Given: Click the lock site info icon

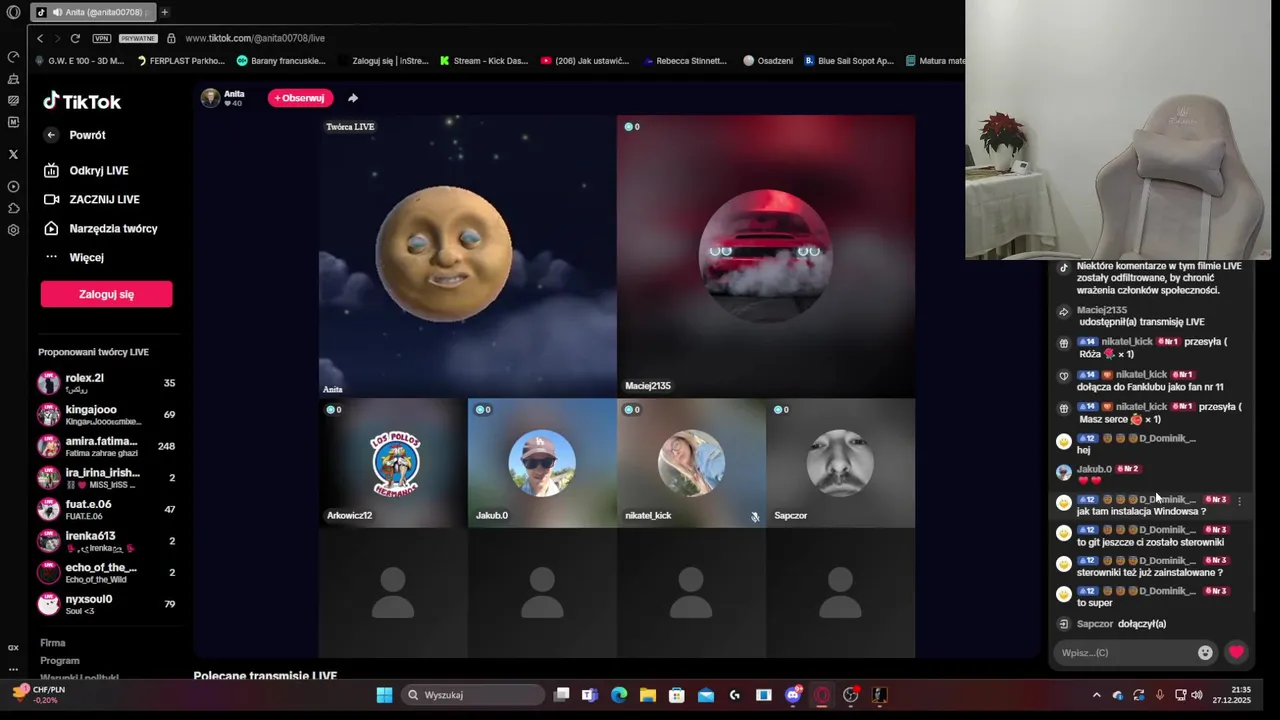Looking at the screenshot, I should tap(171, 38).
